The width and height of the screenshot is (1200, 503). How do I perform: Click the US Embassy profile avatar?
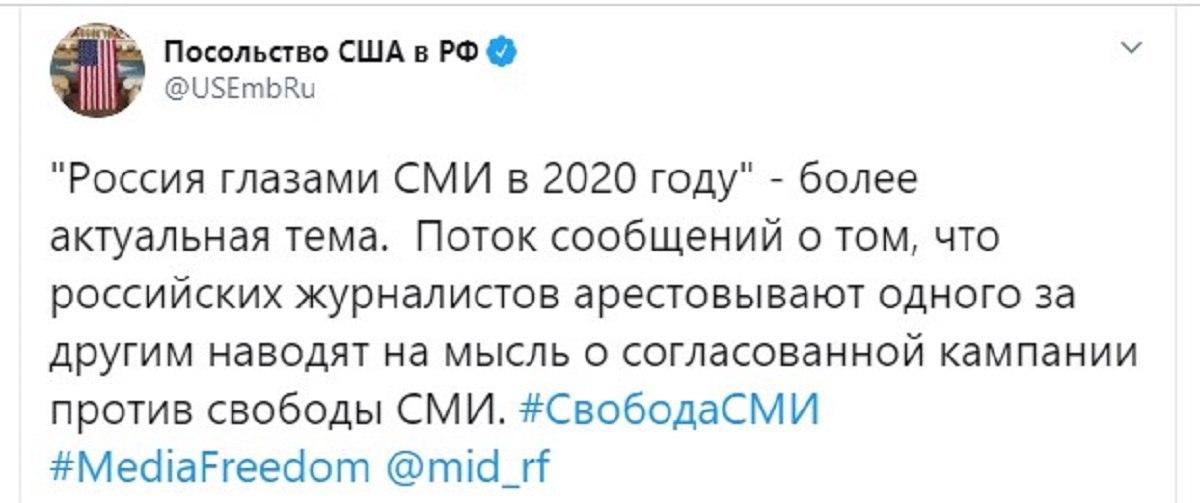[x=97, y=67]
